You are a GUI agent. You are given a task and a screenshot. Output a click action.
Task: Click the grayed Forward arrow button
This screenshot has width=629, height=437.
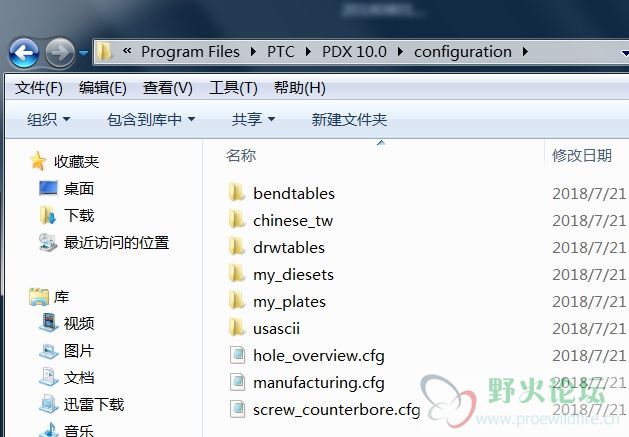coord(60,53)
